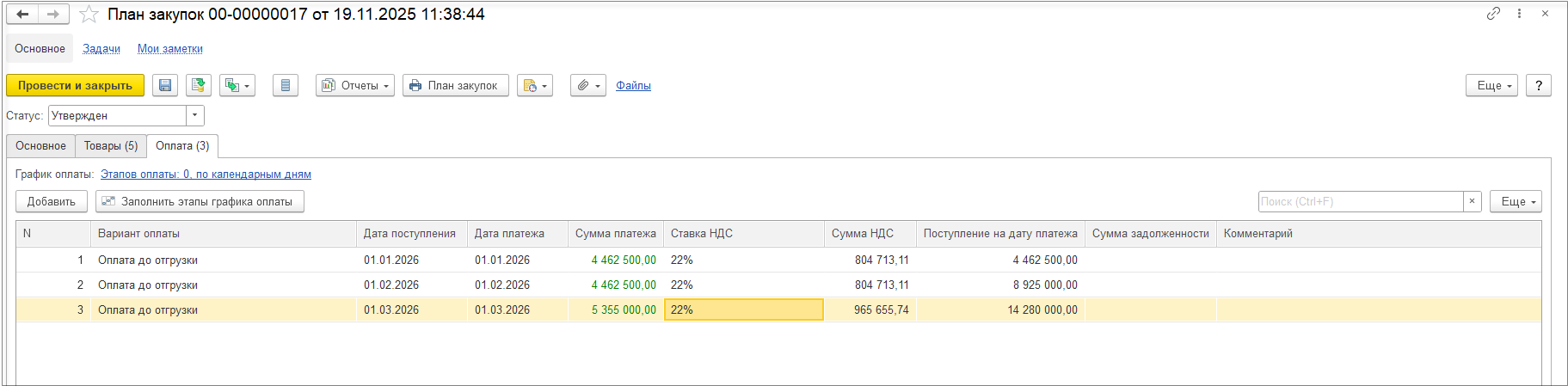The width and height of the screenshot is (1568, 386).
Task: Click the Добавить button
Action: coord(52,202)
